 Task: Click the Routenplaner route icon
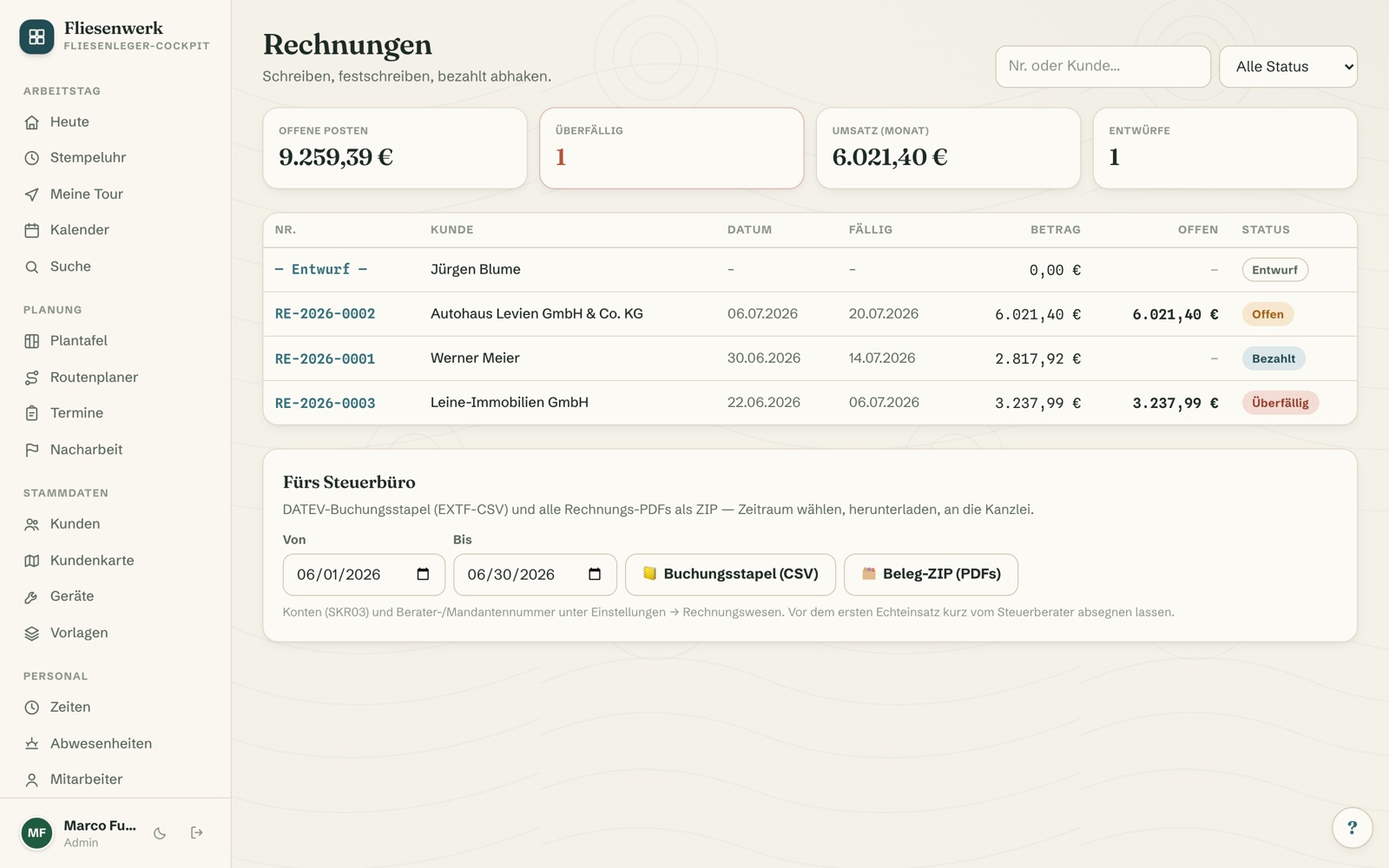point(32,378)
